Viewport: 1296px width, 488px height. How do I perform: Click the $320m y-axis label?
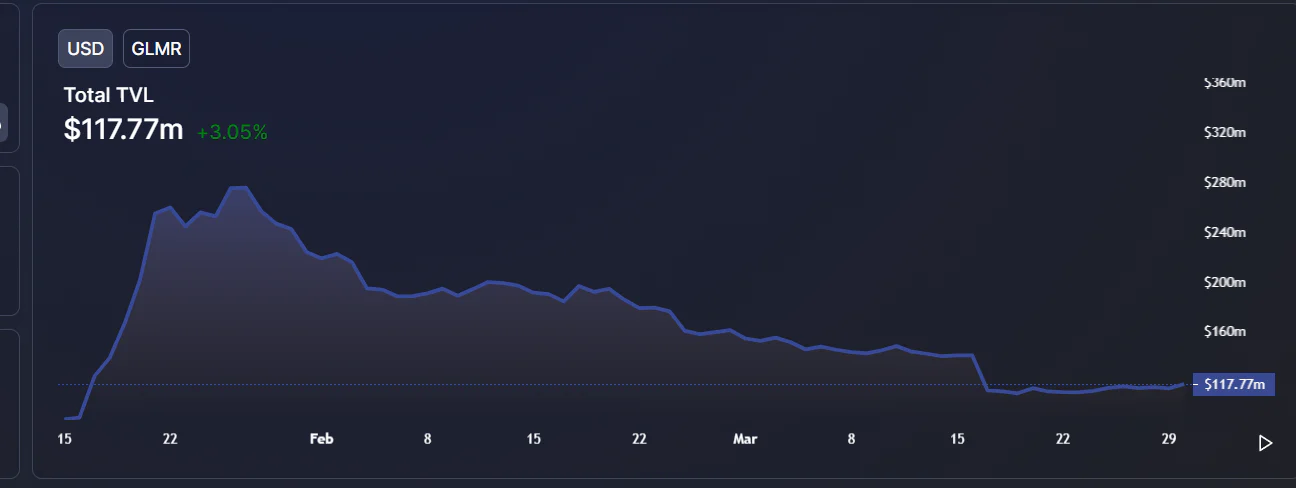click(1225, 132)
